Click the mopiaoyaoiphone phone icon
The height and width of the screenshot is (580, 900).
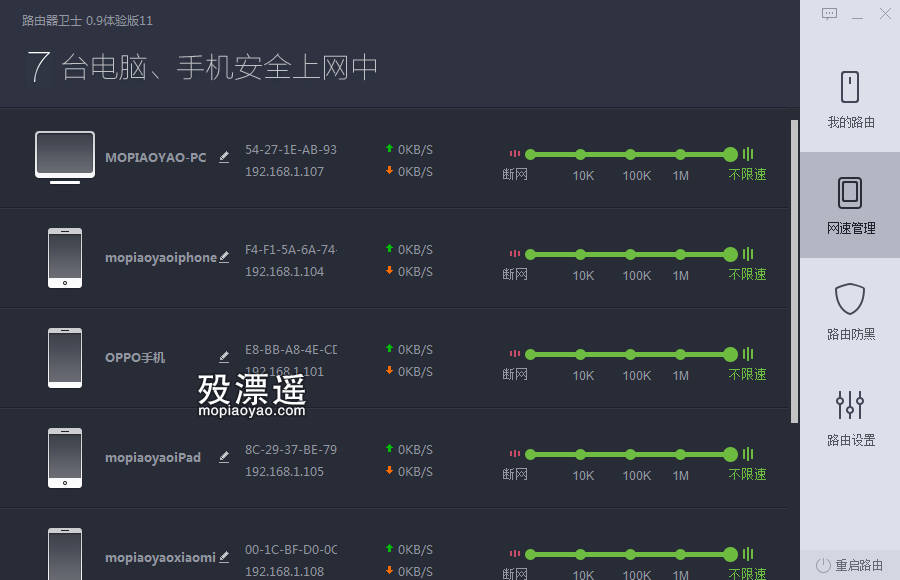[x=65, y=258]
